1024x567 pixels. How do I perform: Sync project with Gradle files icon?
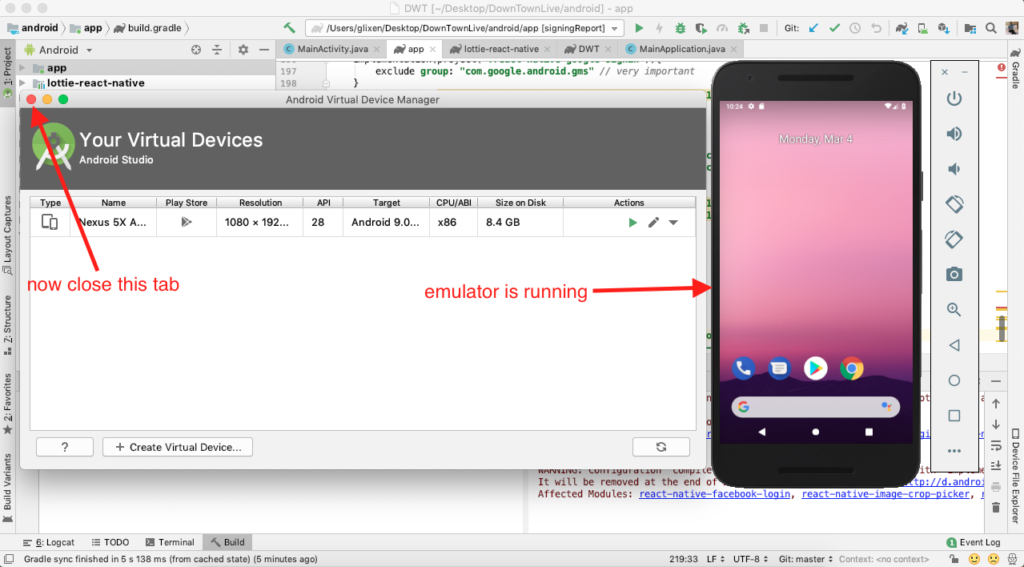(x=902, y=28)
